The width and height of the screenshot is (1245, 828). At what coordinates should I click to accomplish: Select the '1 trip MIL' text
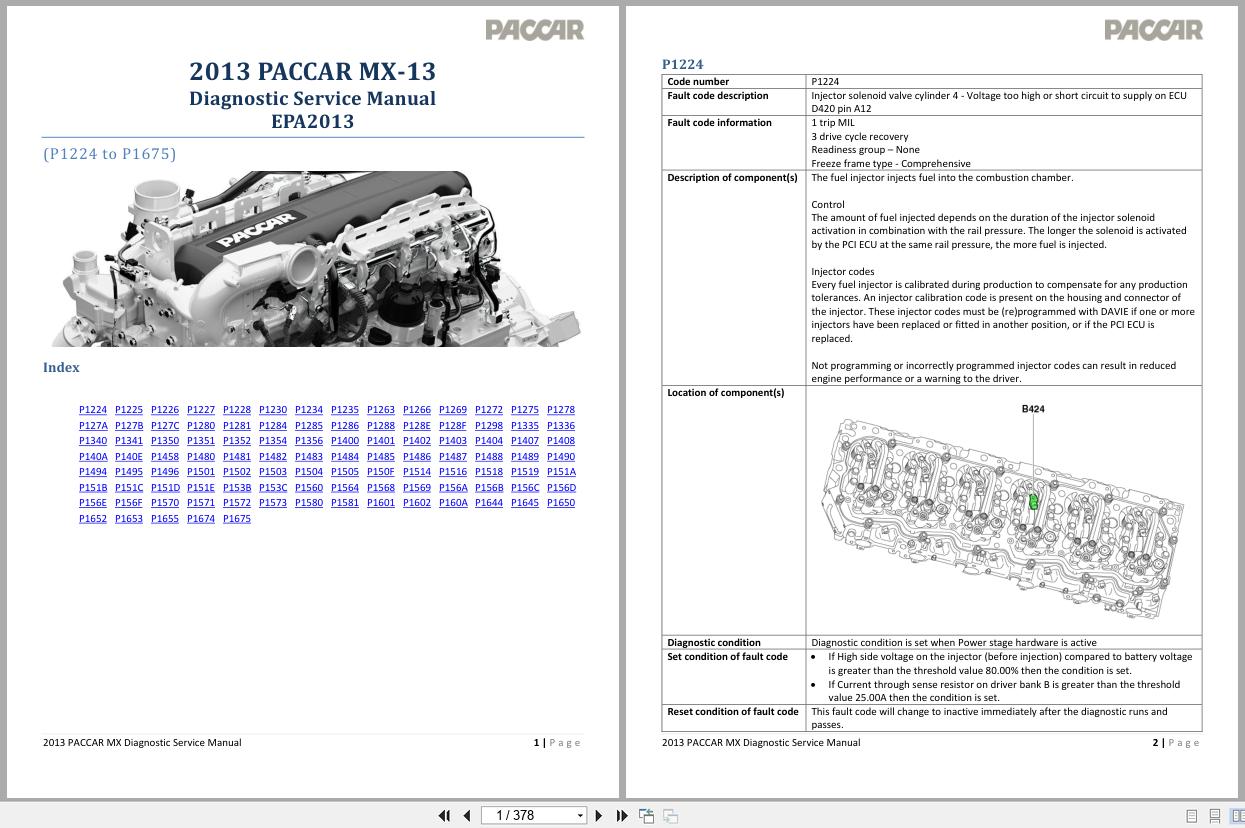pyautogui.click(x=833, y=123)
